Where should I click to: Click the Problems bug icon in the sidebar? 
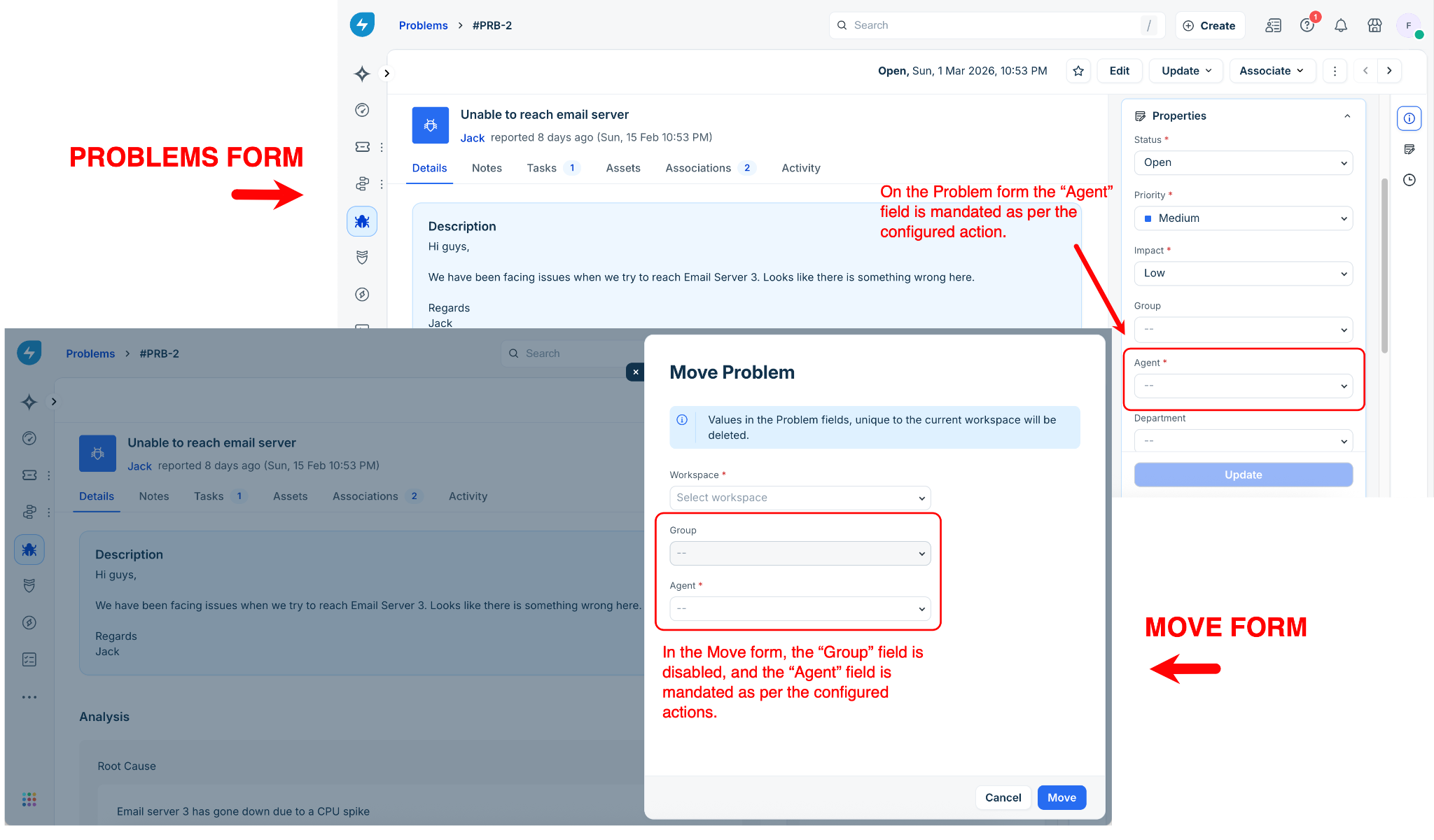point(362,222)
